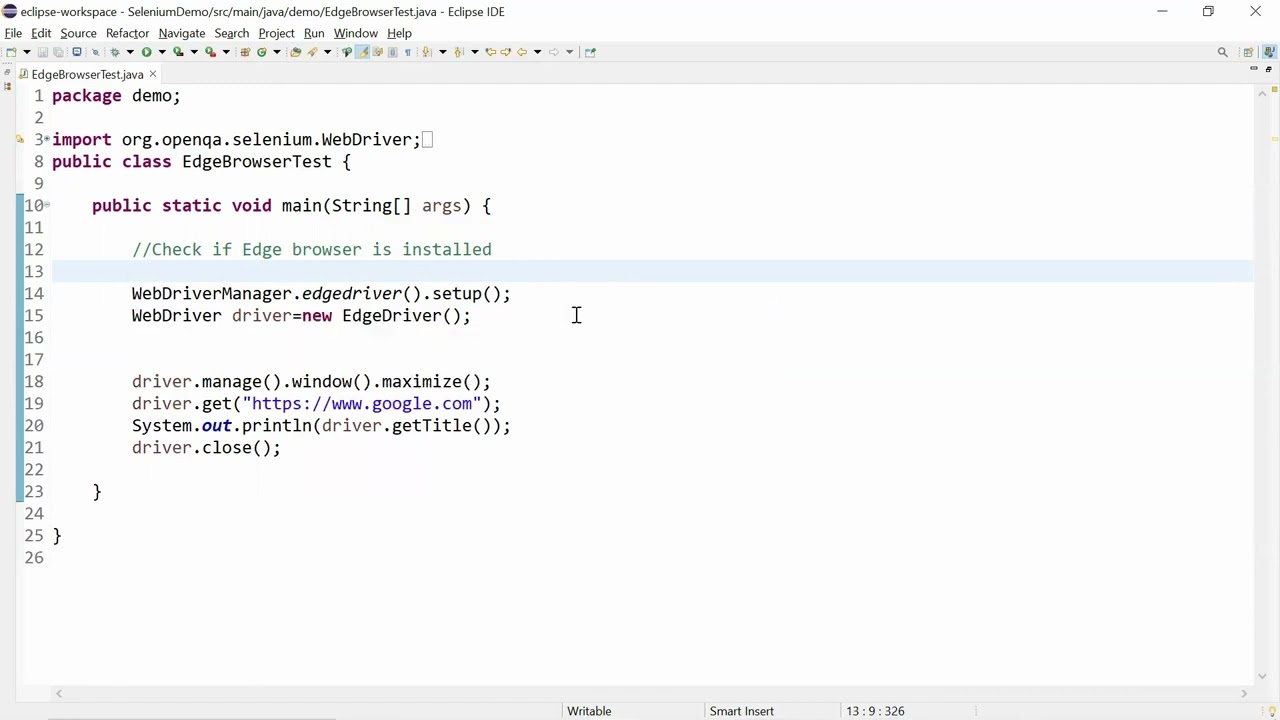The height and width of the screenshot is (720, 1280).
Task: Go to Next Annotation icon
Action: click(426, 52)
